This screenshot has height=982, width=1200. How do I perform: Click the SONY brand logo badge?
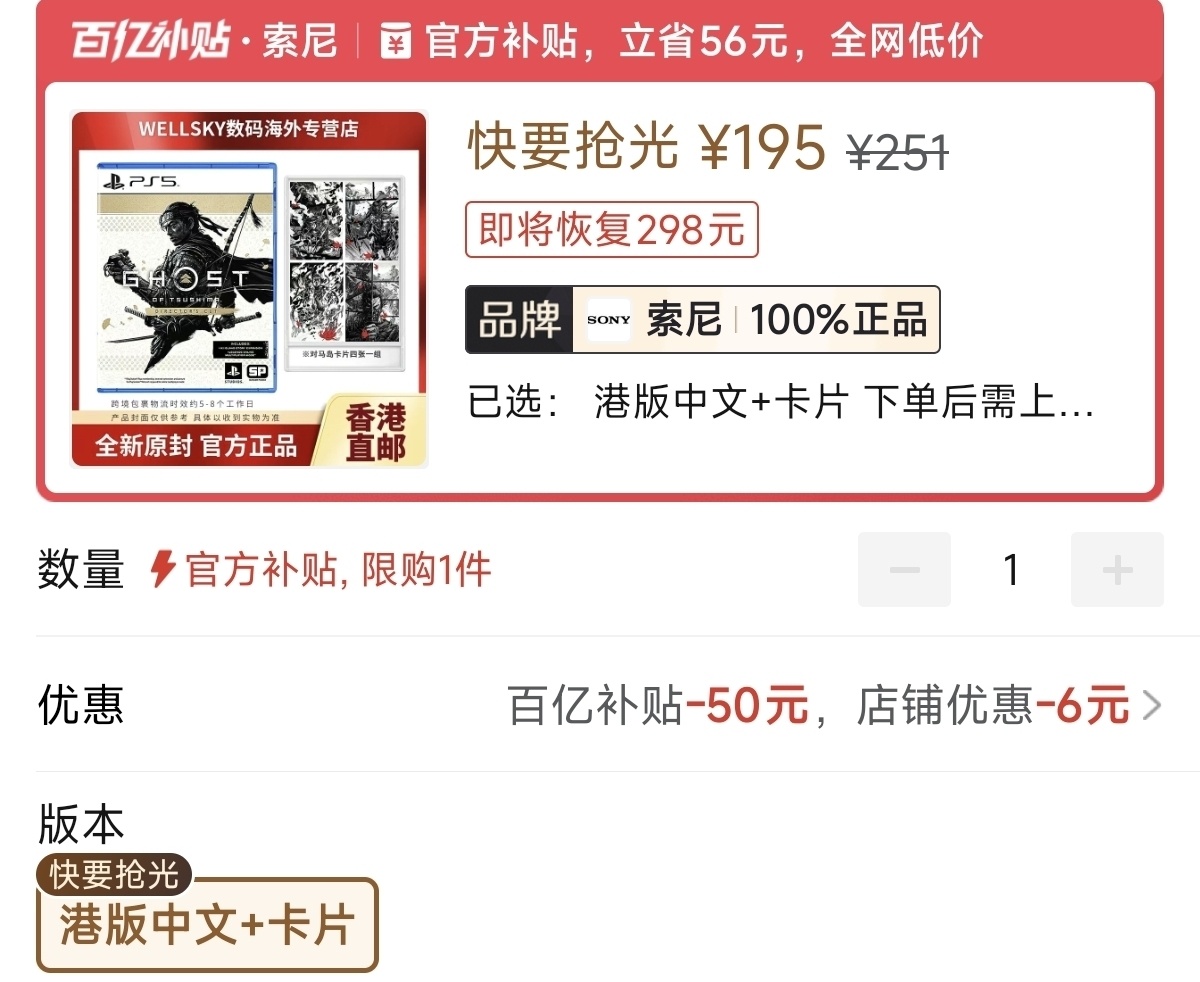coord(609,320)
